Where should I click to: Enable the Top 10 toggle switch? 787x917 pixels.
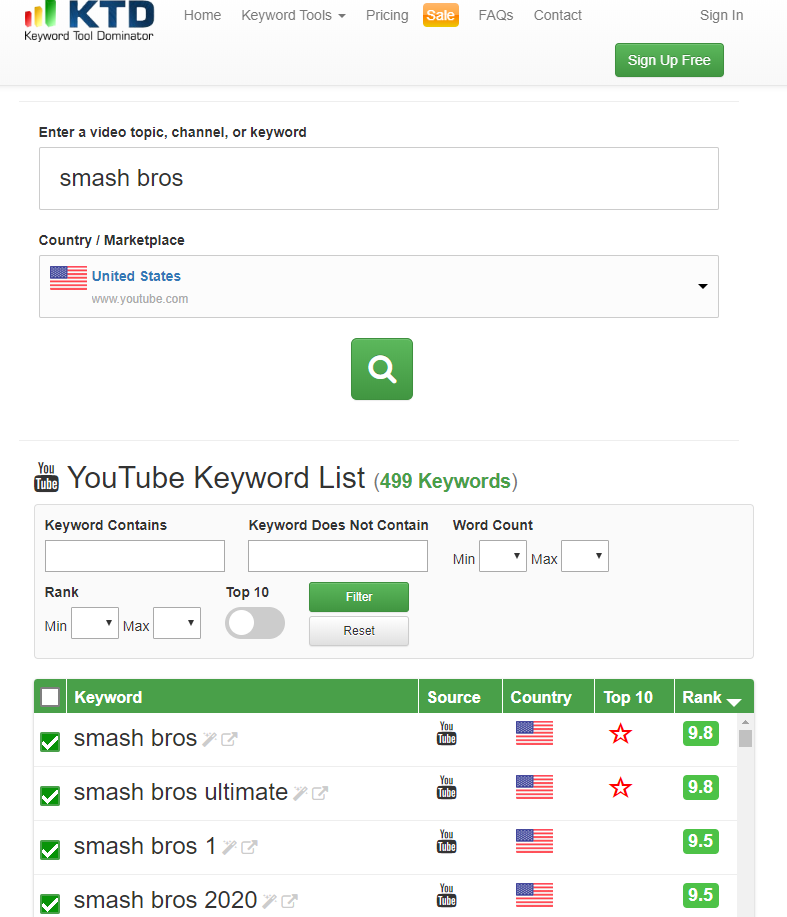(x=255, y=623)
